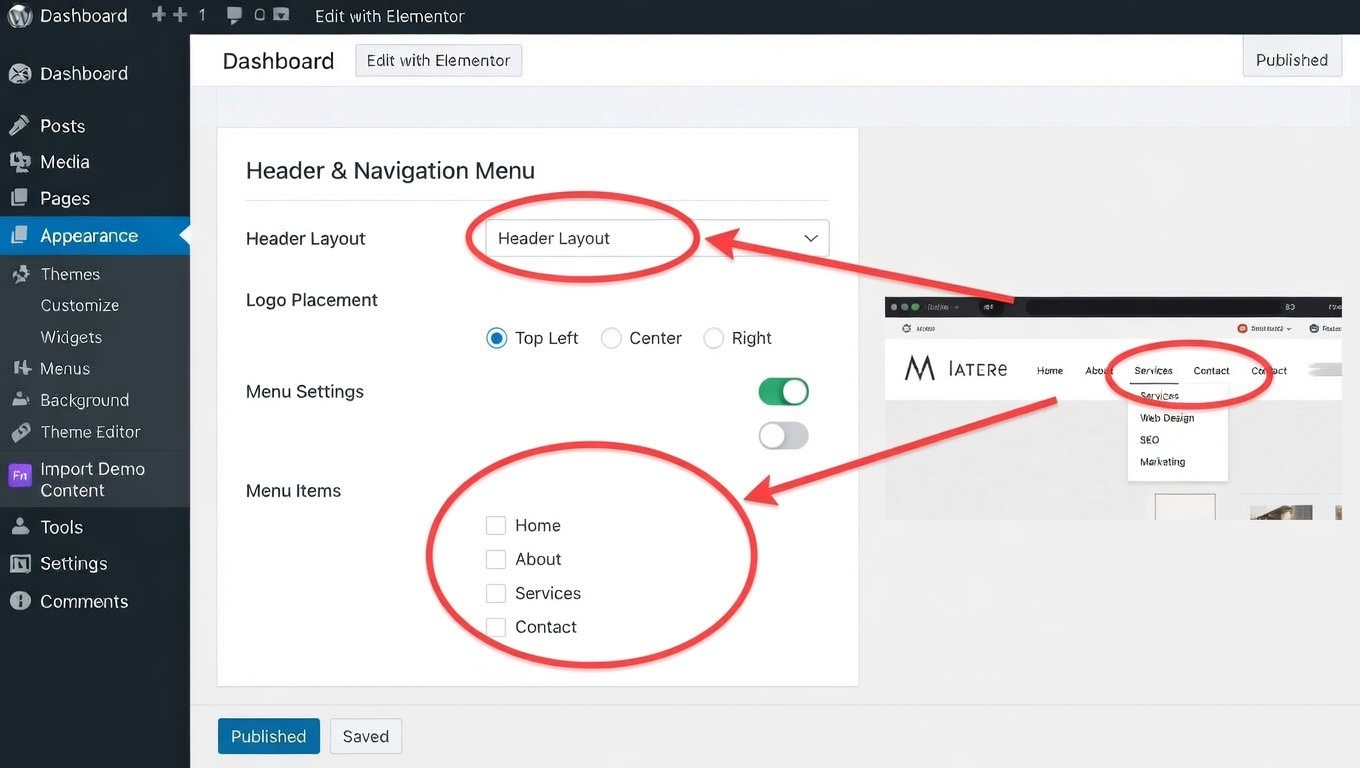Screen dimensions: 1360x768
Task: Open Tools via its sidebar icon
Action: (x=19, y=527)
